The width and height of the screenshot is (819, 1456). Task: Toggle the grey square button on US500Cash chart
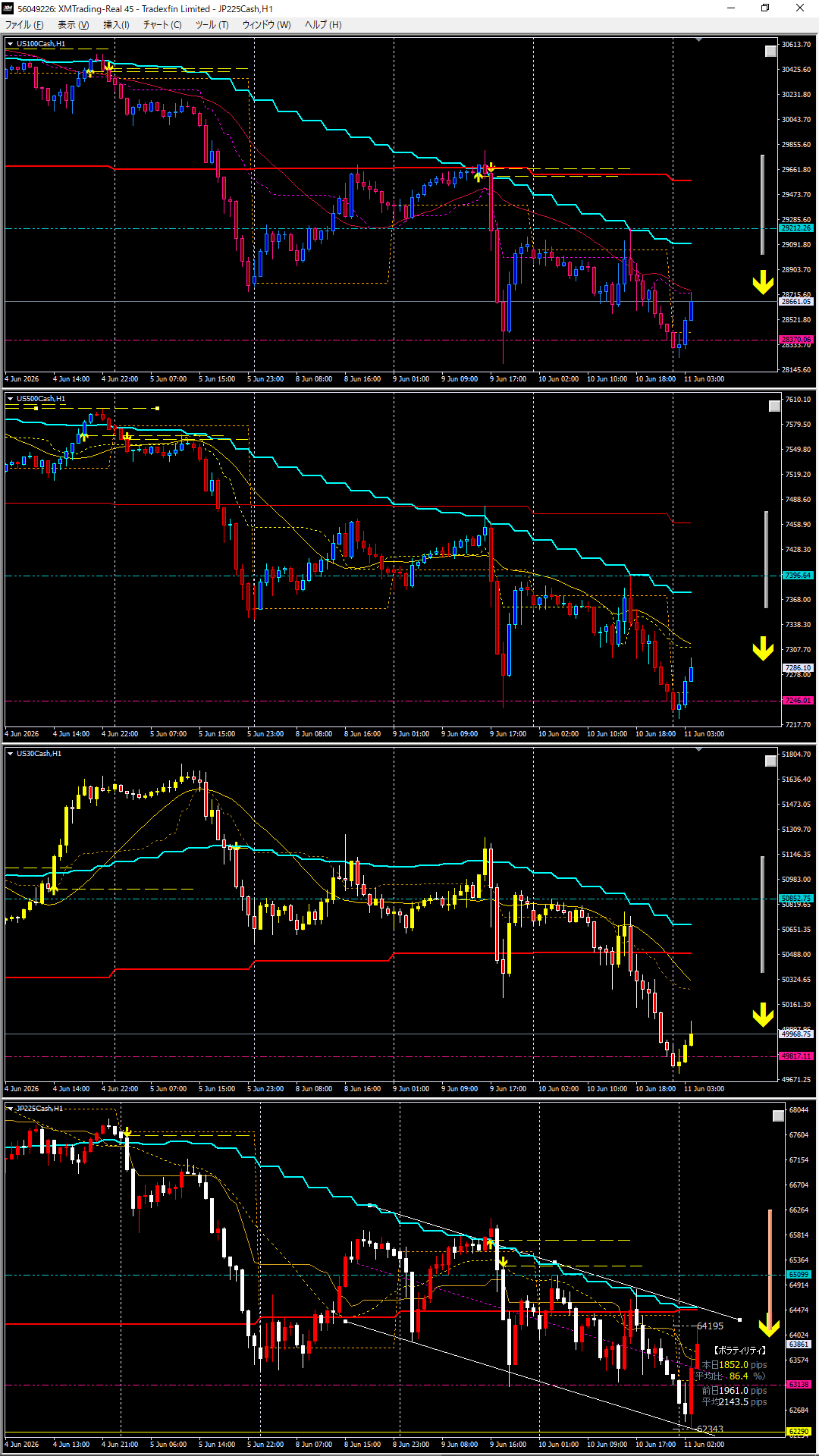coord(774,406)
